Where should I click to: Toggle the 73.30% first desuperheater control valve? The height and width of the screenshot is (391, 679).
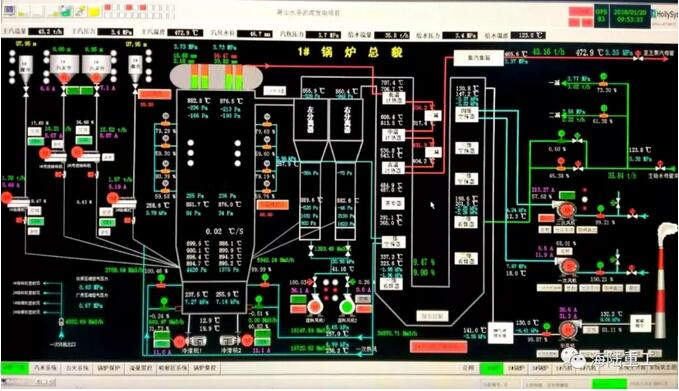point(603,81)
